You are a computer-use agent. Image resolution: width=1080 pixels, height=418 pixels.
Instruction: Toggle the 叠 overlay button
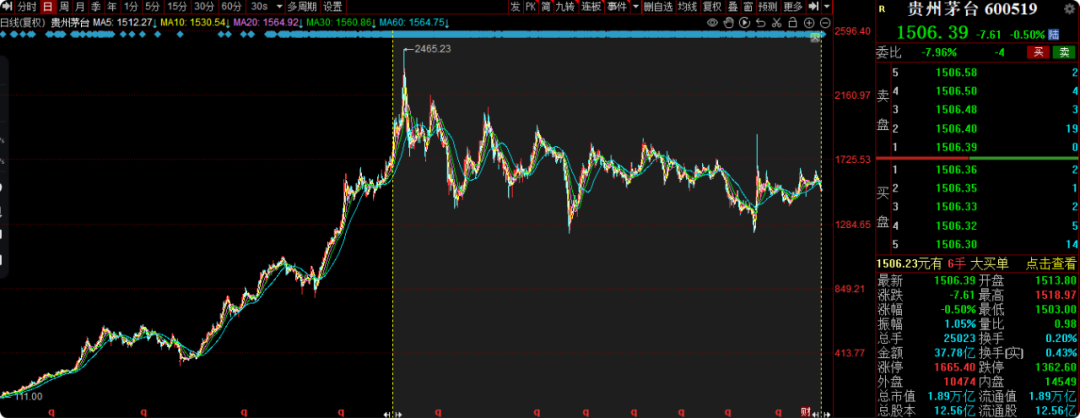coord(733,7)
